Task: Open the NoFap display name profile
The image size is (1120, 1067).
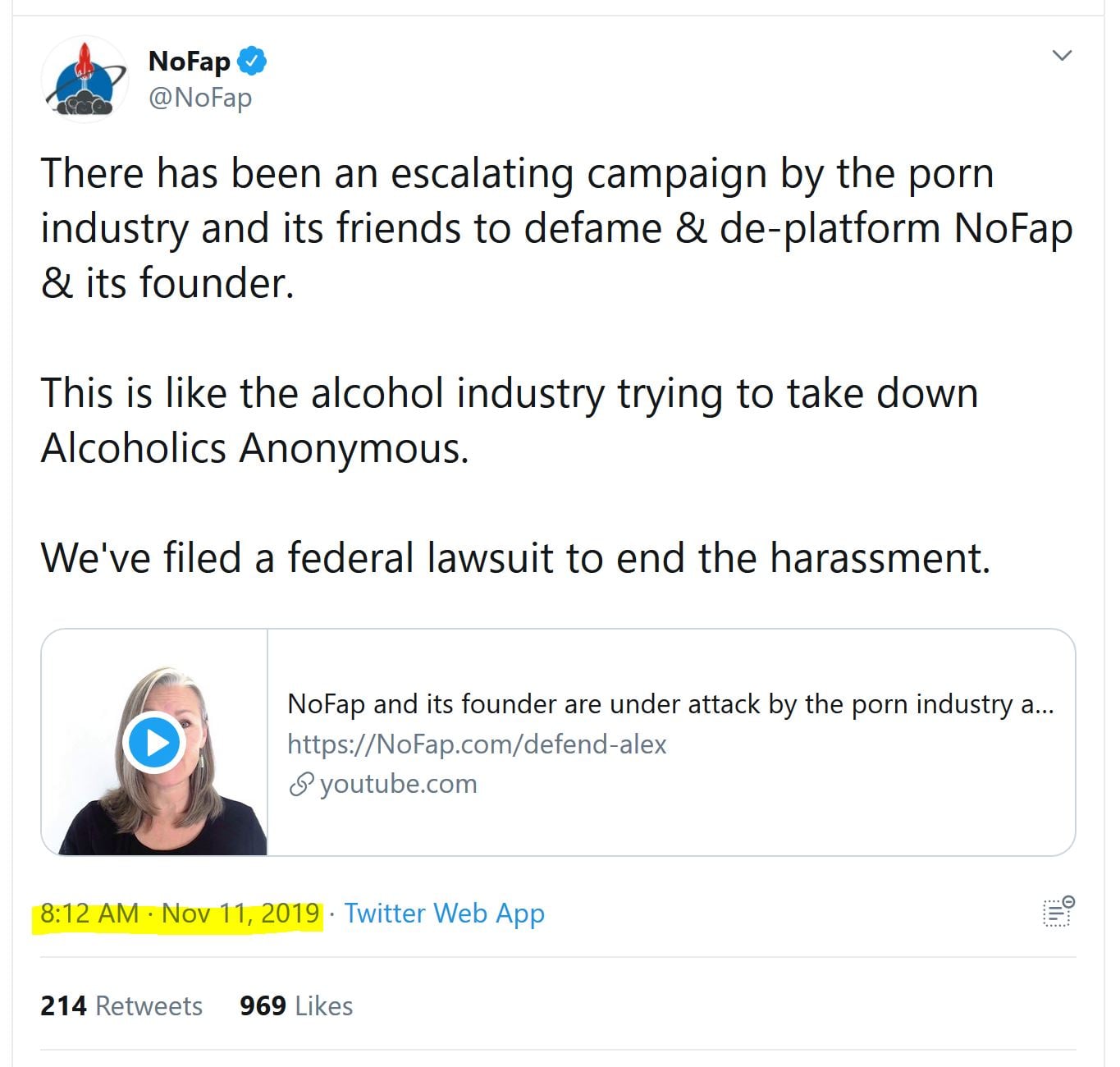Action: click(x=189, y=62)
